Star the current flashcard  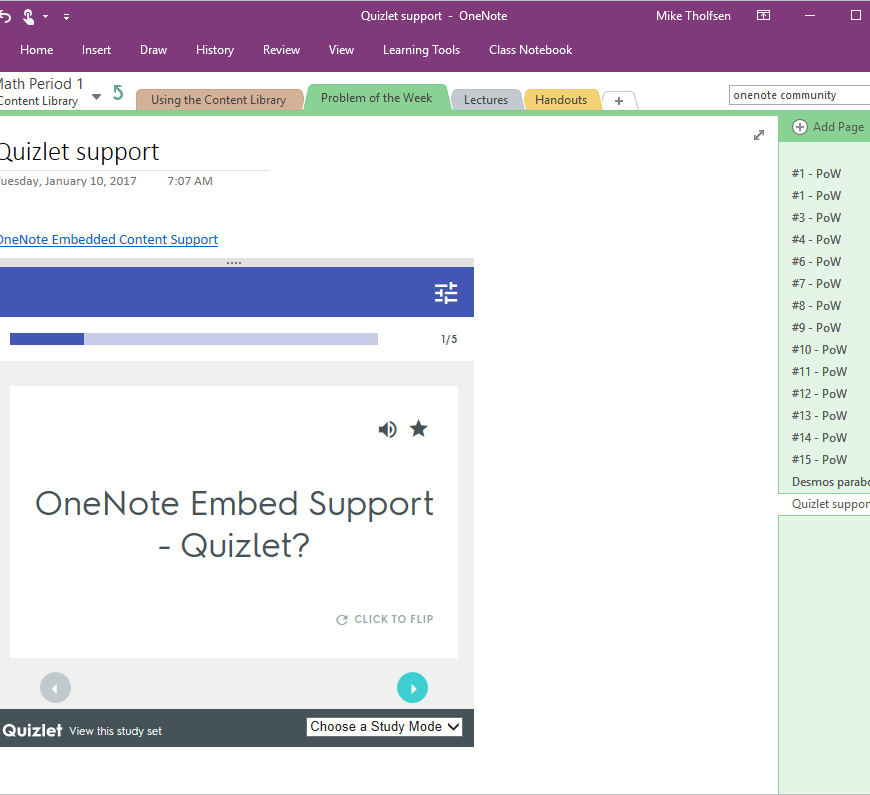tap(419, 429)
